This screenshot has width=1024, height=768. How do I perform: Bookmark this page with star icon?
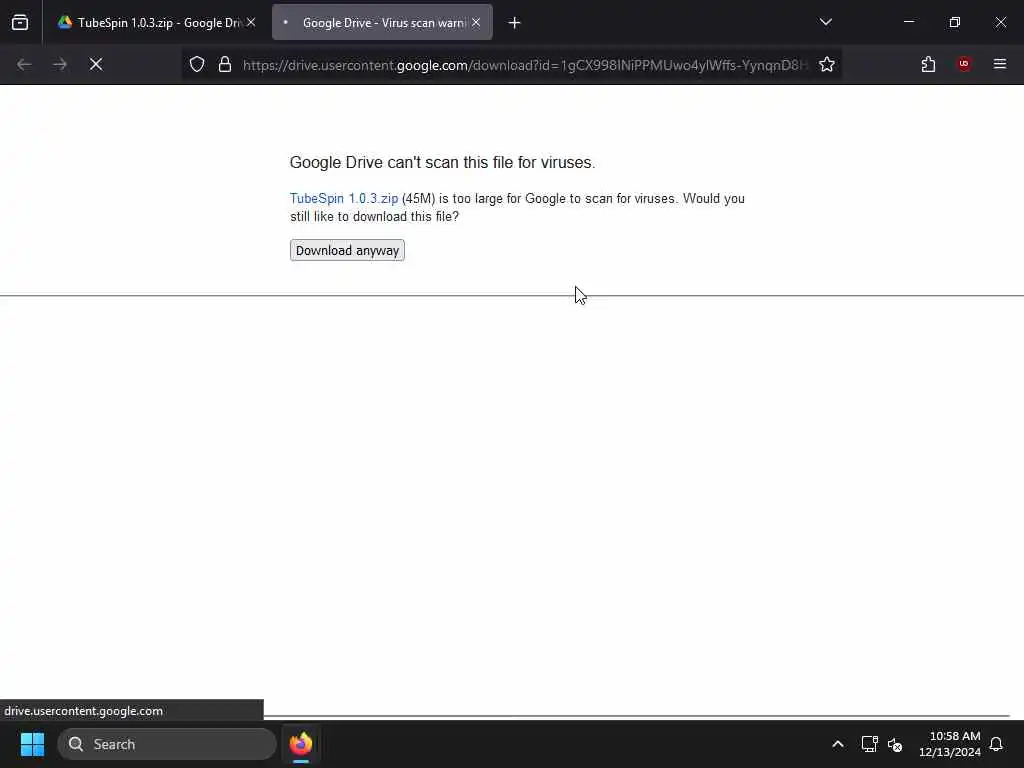827,64
